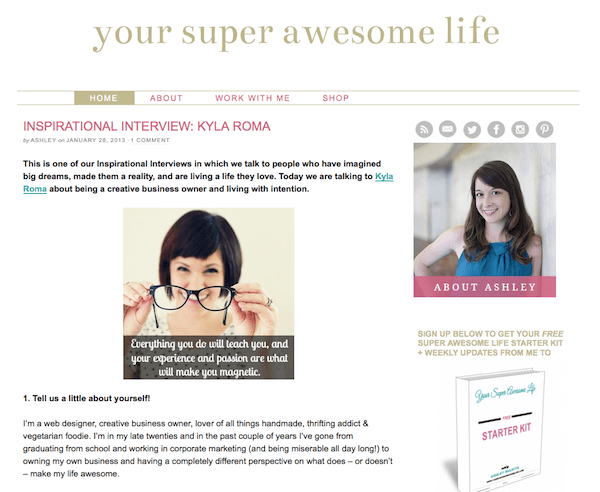Image resolution: width=600 pixels, height=492 pixels.
Task: Open the Instagram social icon
Action: tap(520, 129)
